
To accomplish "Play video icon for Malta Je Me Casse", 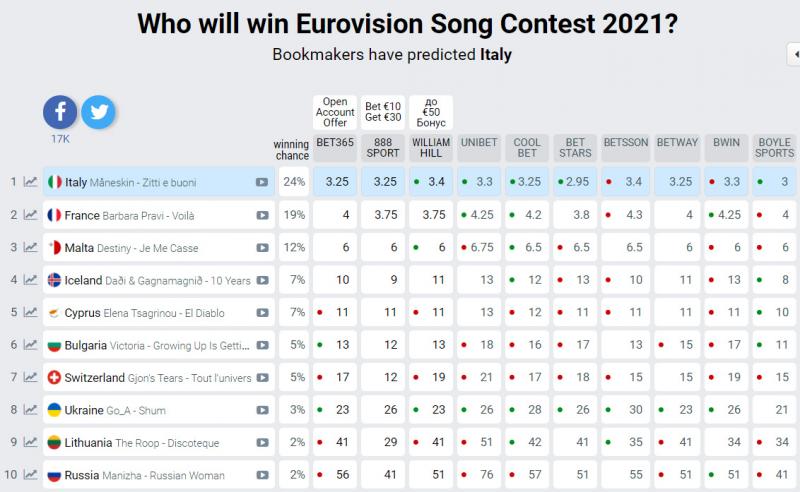I will coord(262,248).
